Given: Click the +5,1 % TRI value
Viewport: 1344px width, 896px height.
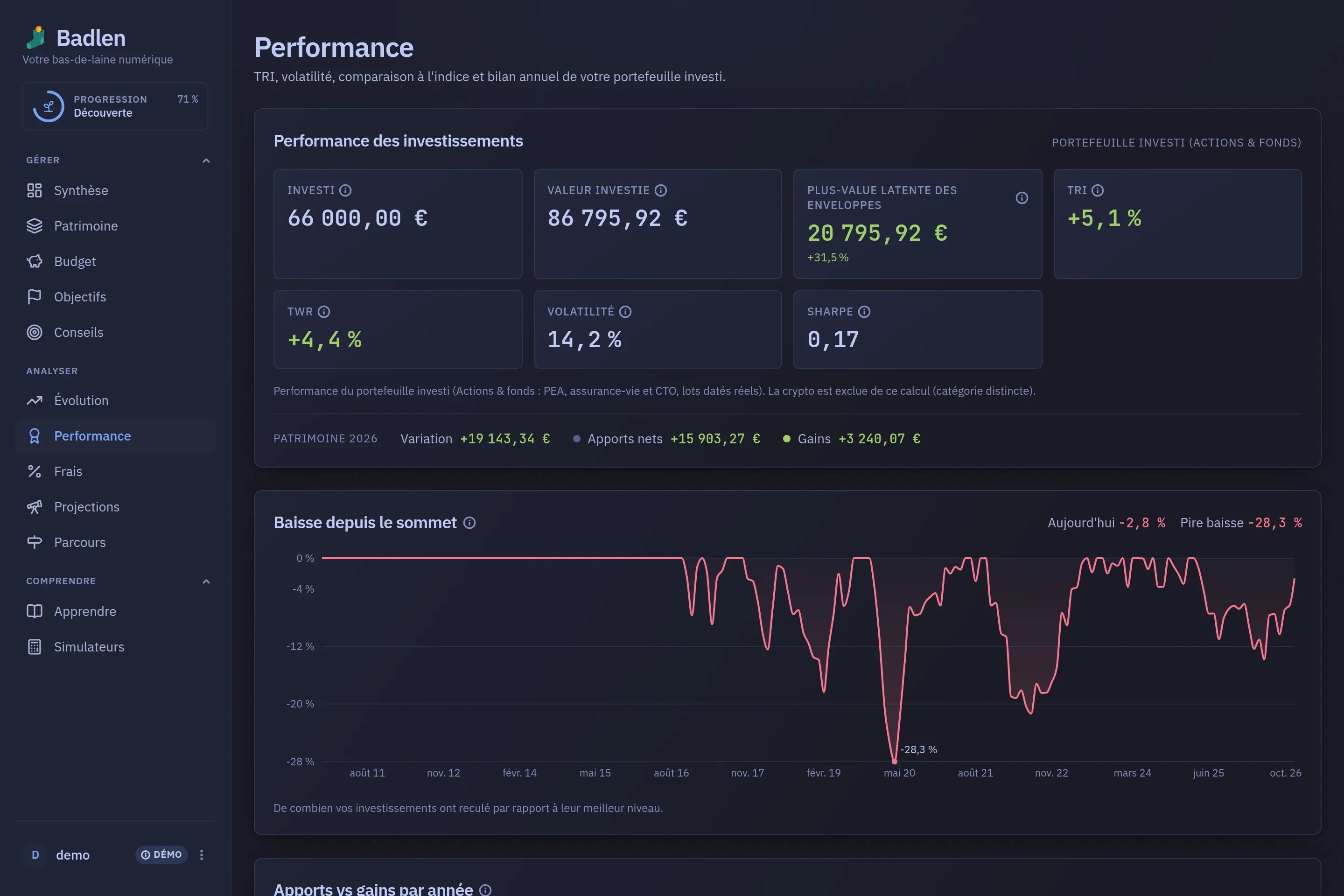Looking at the screenshot, I should [1104, 218].
